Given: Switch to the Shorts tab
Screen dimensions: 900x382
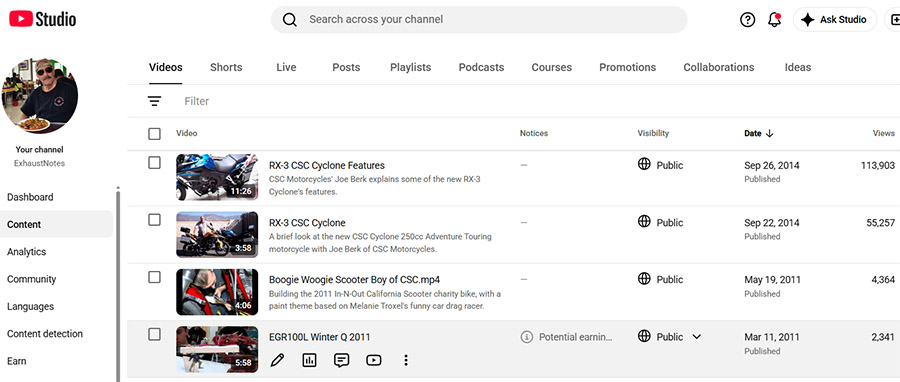Looking at the screenshot, I should (226, 67).
